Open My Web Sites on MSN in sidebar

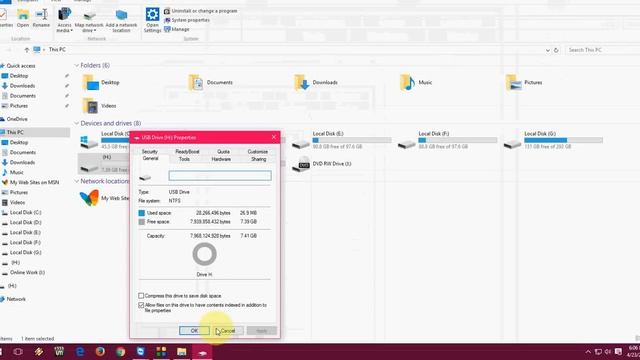tap(34, 182)
